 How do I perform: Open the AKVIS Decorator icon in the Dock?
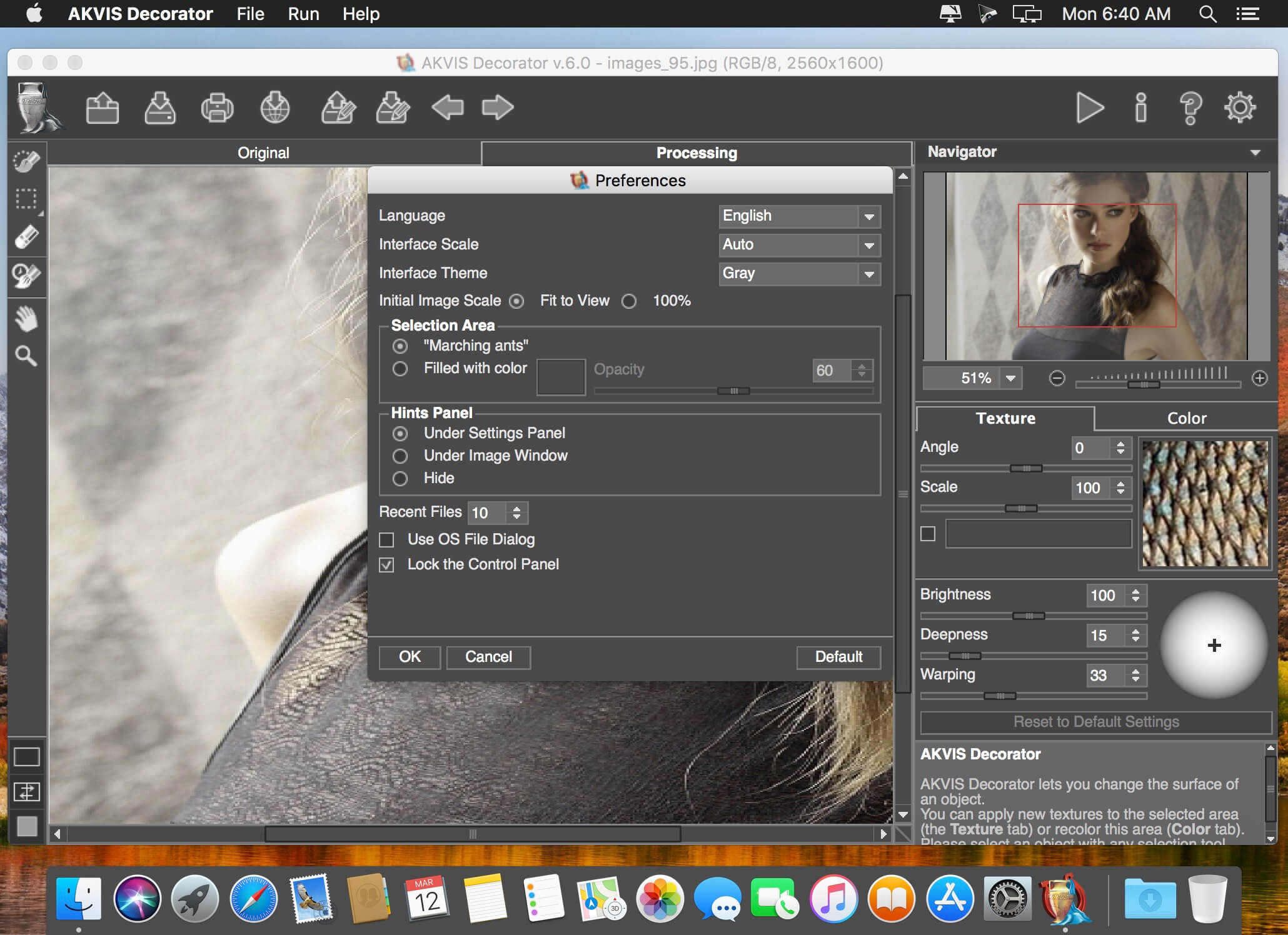click(1065, 899)
